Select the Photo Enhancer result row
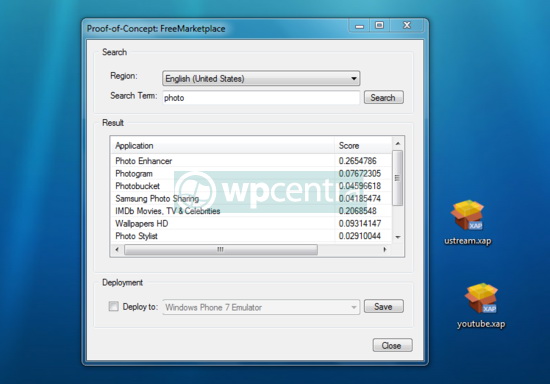Viewport: 550px width, 384px height. (x=251, y=161)
